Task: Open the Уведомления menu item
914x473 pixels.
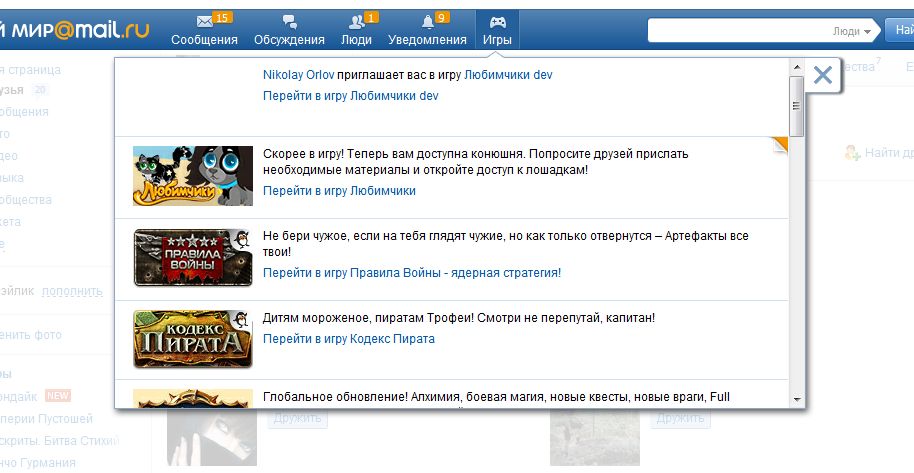Action: pos(427,40)
